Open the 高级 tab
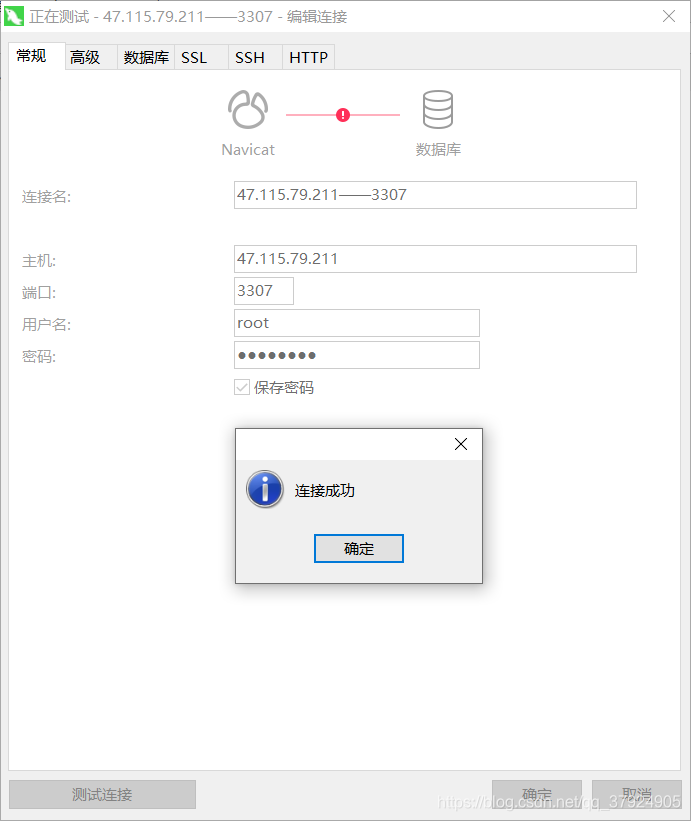This screenshot has height=821, width=691. pyautogui.click(x=91, y=57)
